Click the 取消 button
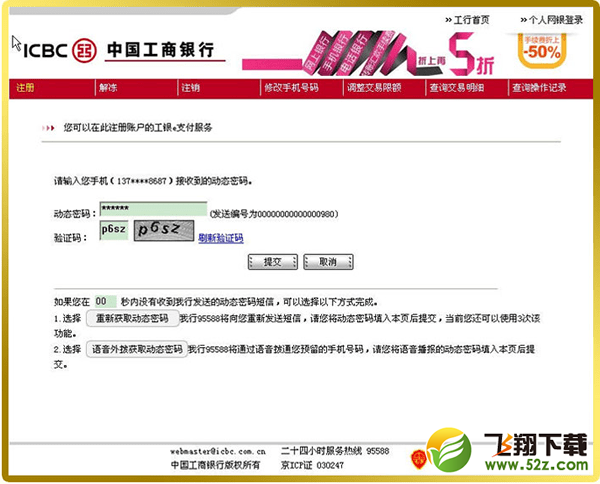 [328, 262]
